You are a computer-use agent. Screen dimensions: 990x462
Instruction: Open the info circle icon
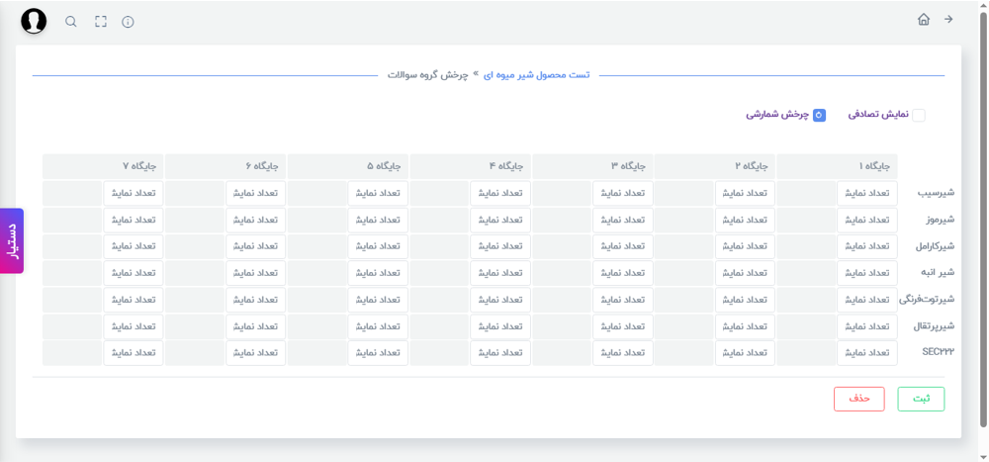tap(128, 22)
